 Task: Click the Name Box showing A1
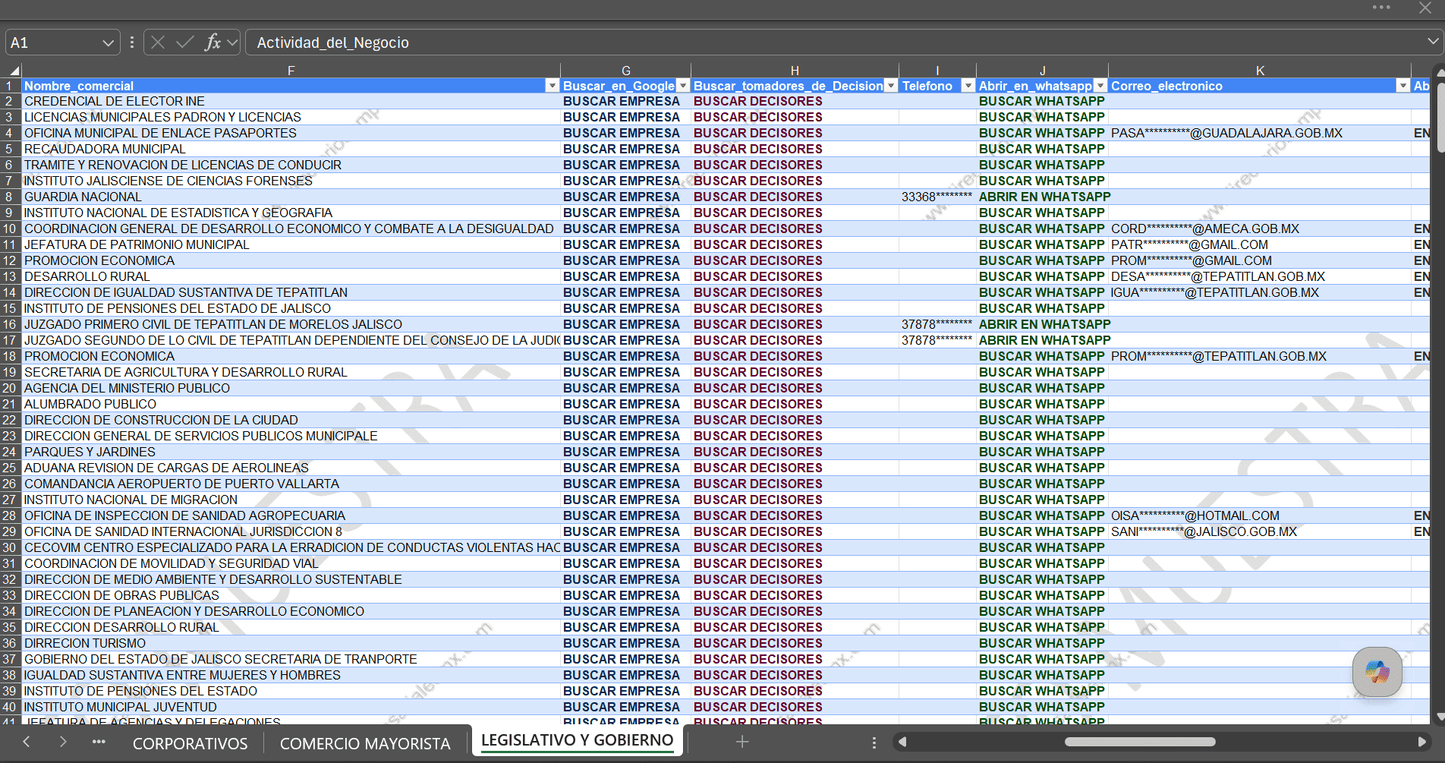click(52, 43)
